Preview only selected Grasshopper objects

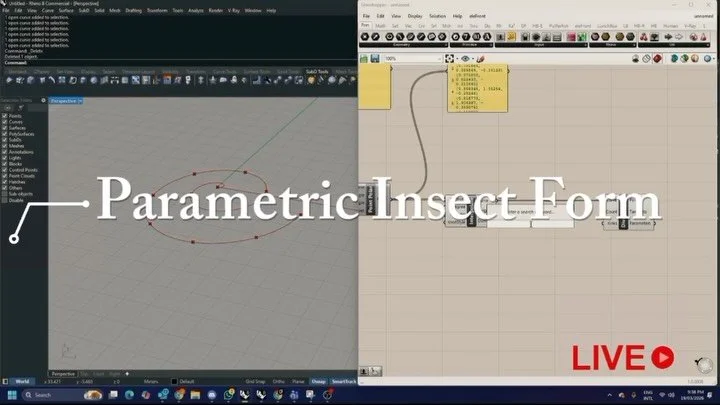pyautogui.click(x=674, y=59)
